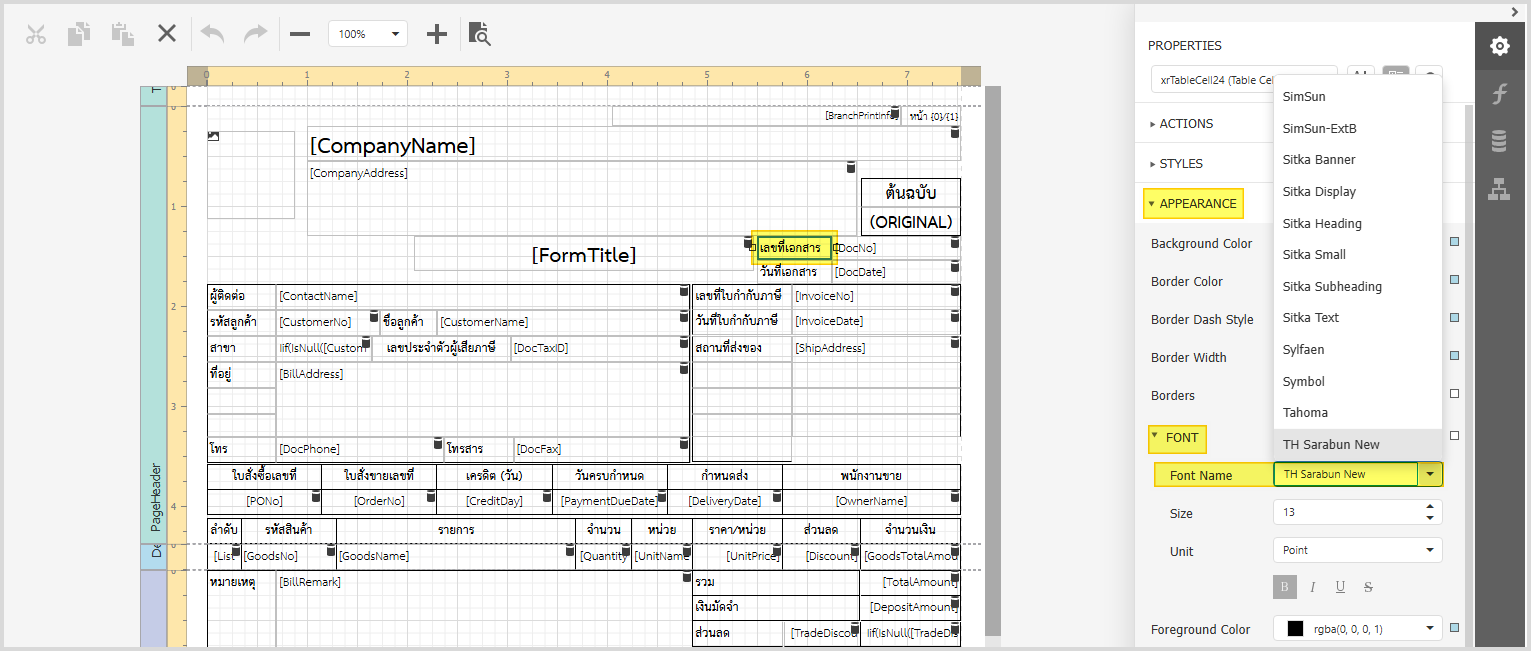1531x651 pixels.
Task: Click the Paste clipboard icon
Action: click(123, 34)
